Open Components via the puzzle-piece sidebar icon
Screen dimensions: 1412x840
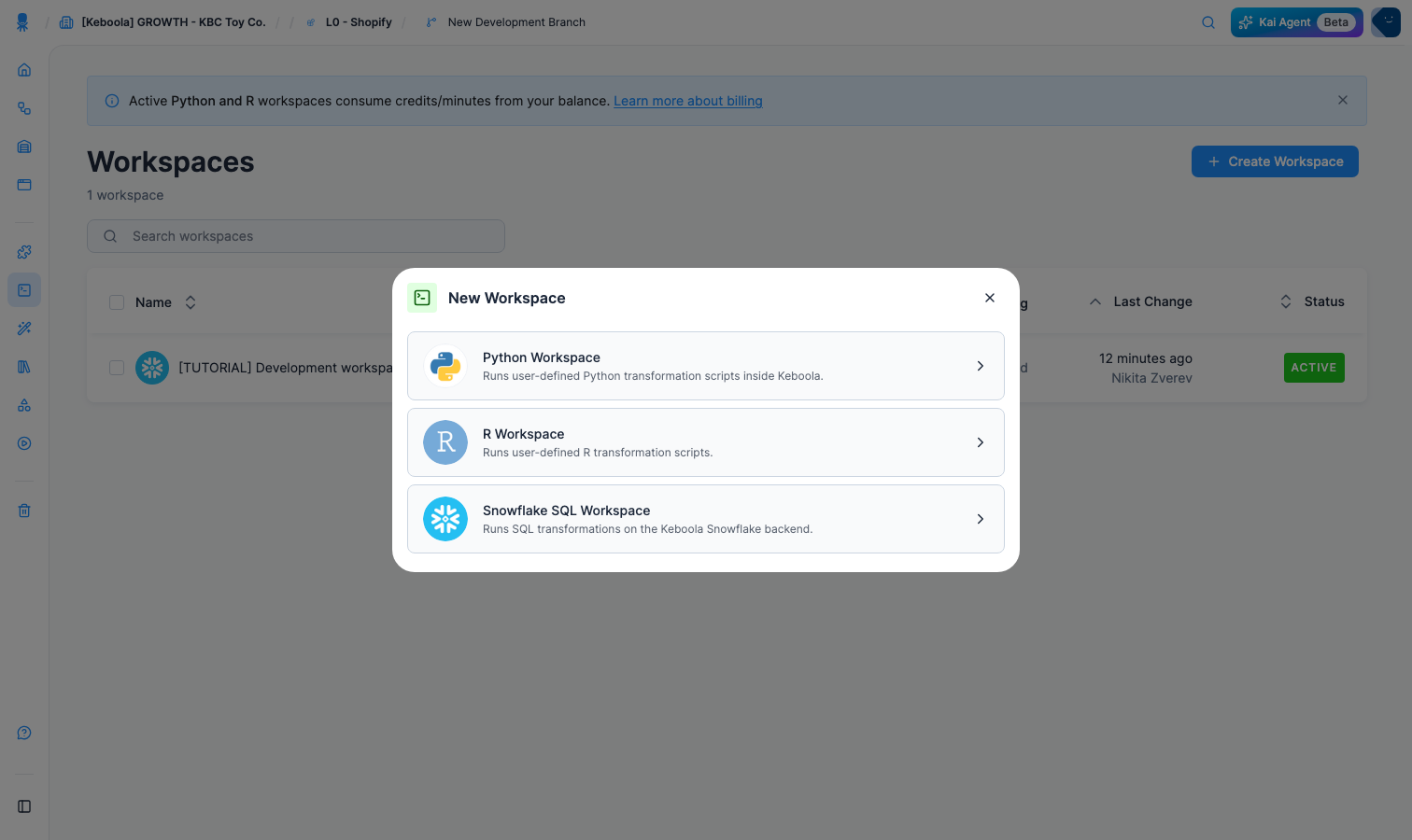click(24, 252)
